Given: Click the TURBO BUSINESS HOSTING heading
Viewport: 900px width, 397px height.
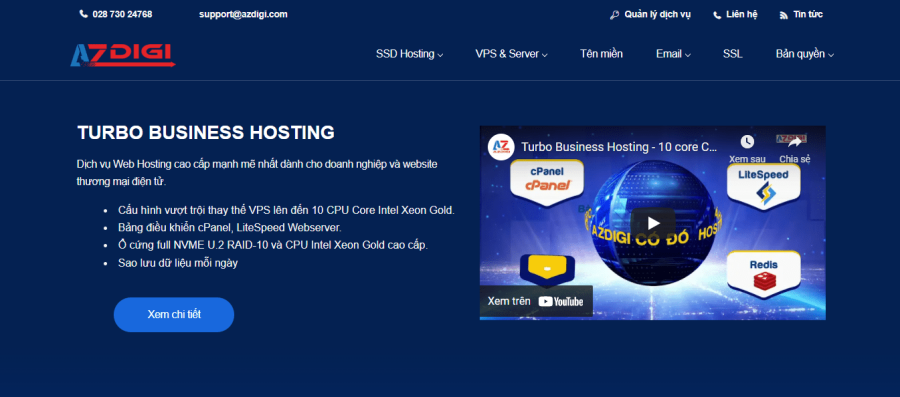Looking at the screenshot, I should coord(206,133).
